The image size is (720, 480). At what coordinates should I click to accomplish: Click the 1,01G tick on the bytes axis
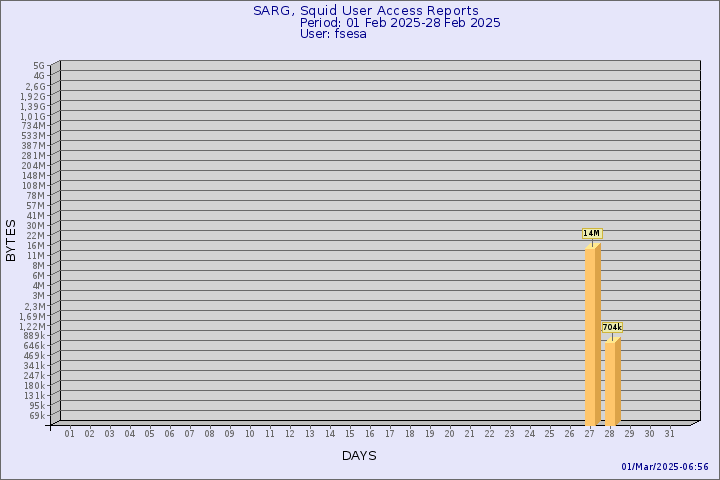point(32,116)
